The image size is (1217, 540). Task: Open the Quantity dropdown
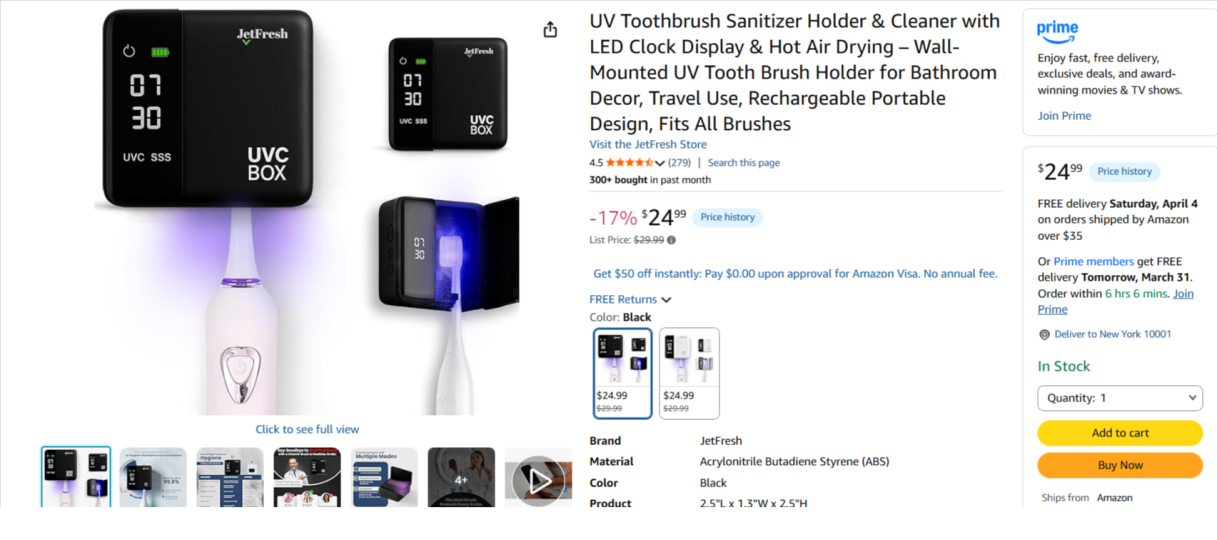[1120, 398]
